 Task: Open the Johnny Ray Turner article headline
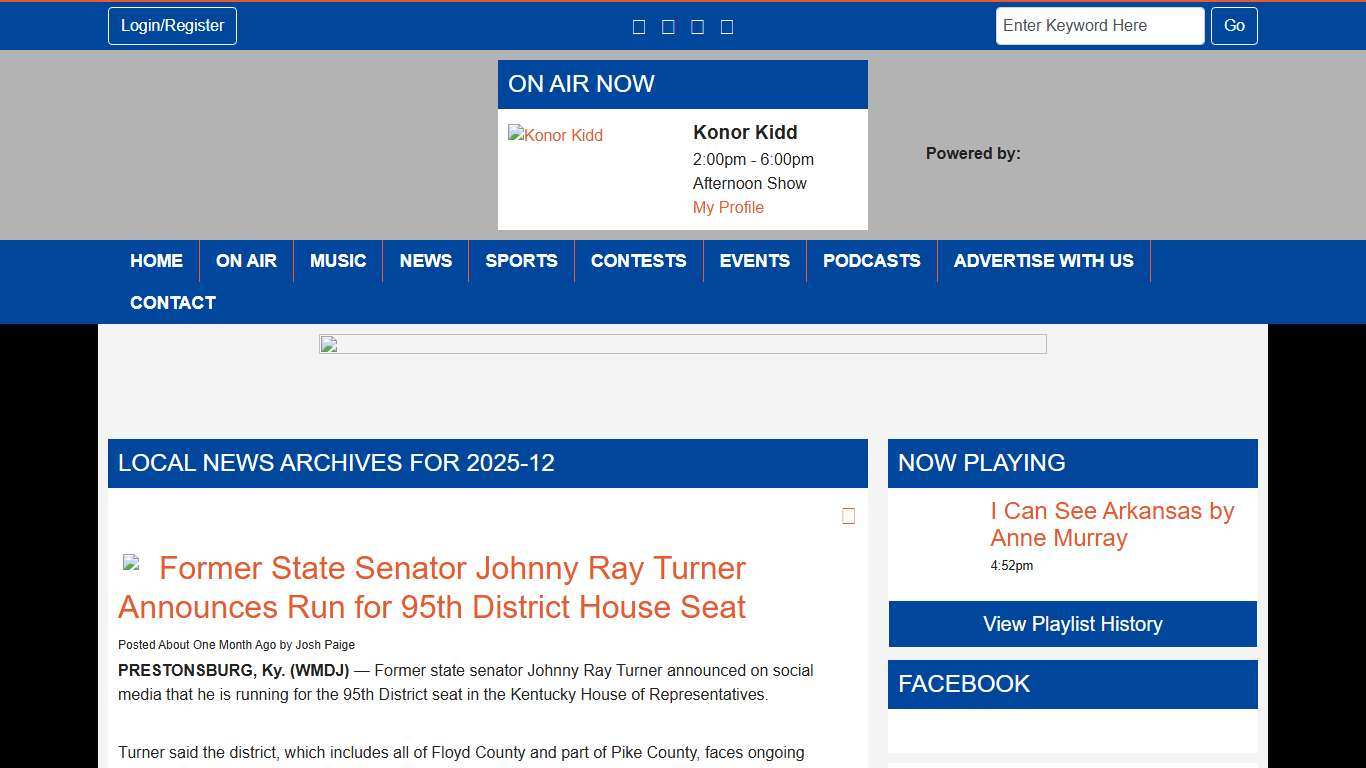pyautogui.click(x=432, y=587)
